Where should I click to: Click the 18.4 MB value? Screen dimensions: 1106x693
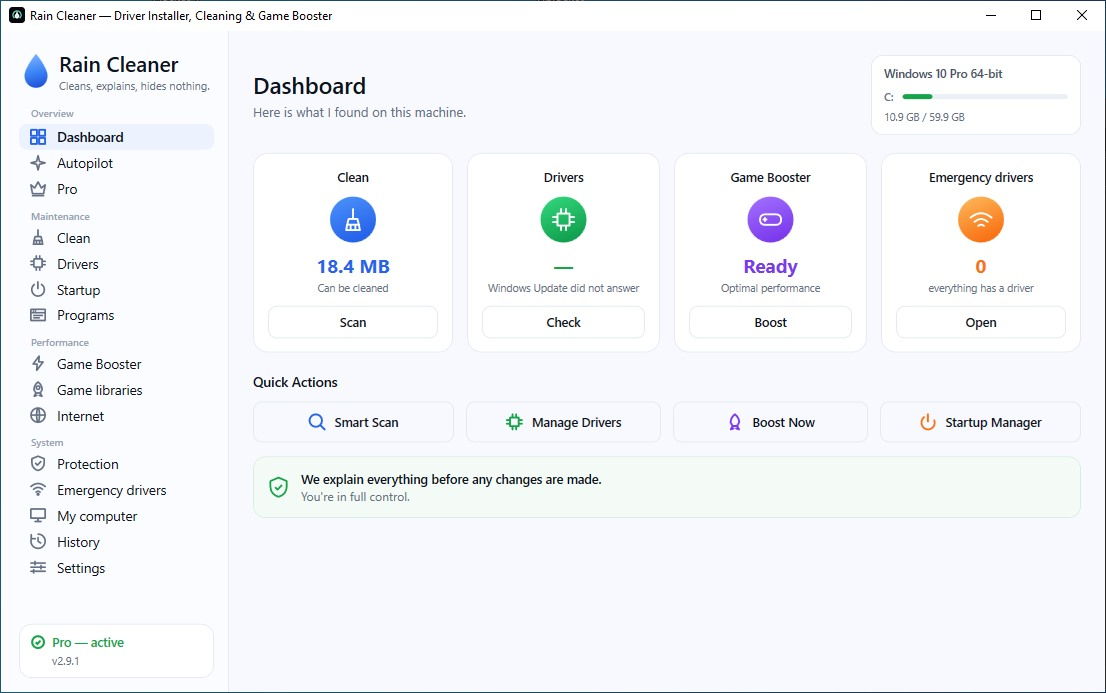(353, 267)
